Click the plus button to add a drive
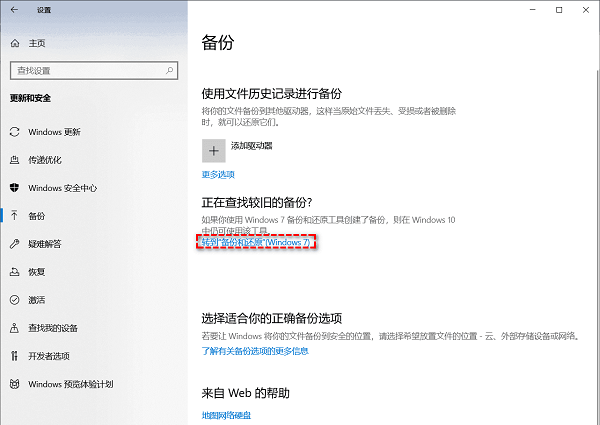This screenshot has height=425, width=600. pos(214,151)
